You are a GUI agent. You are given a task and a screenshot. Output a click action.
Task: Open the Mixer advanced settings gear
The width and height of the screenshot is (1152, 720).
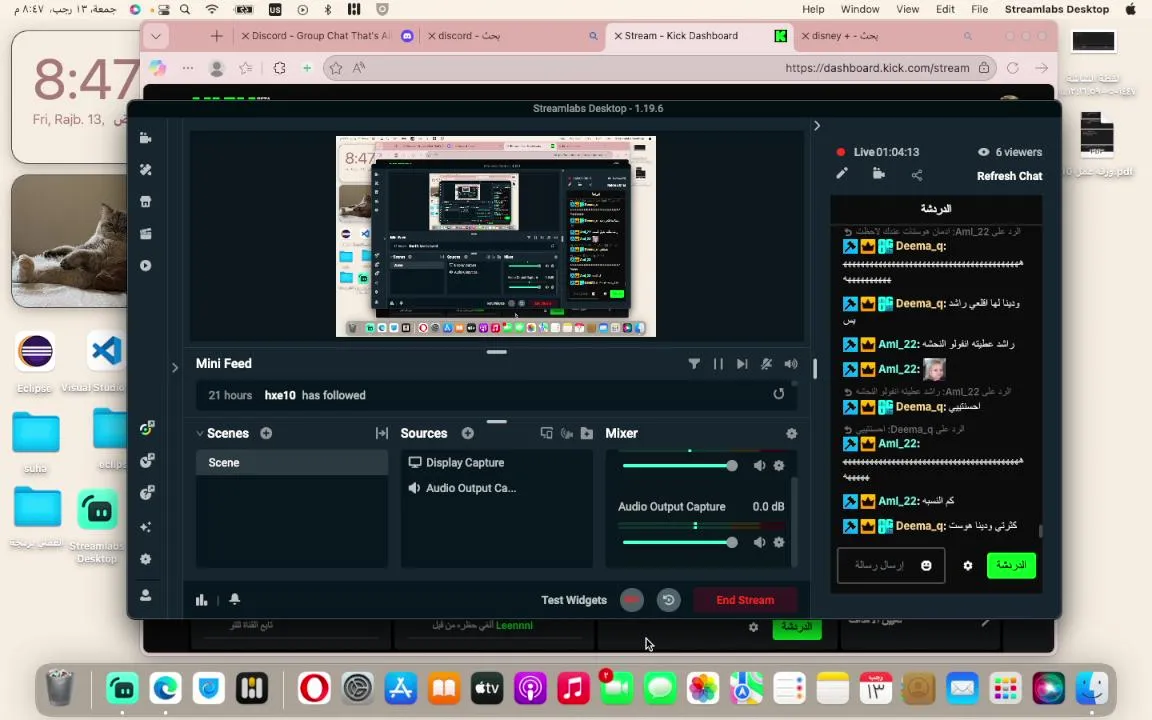pos(791,433)
